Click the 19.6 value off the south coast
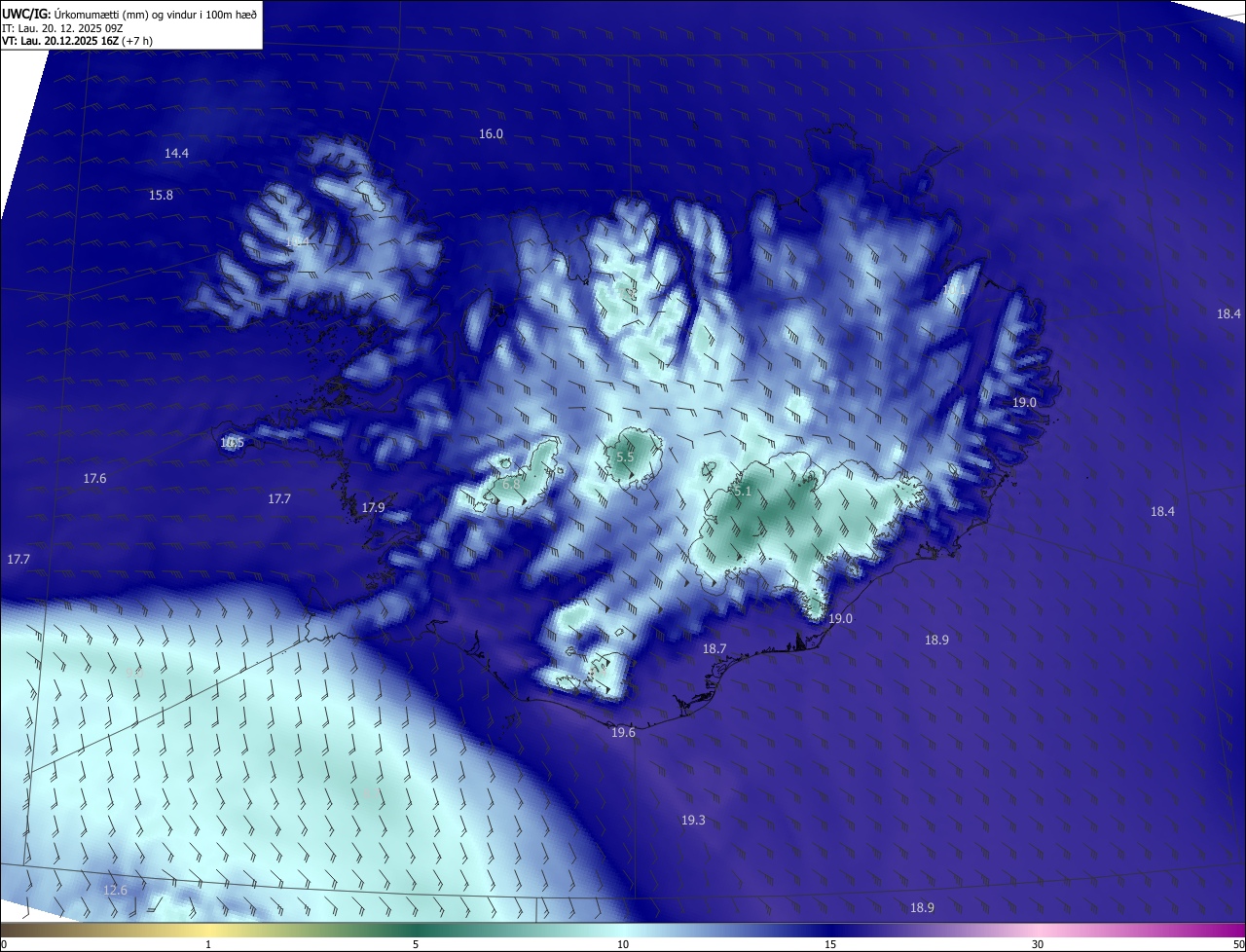This screenshot has width=1246, height=952. tap(623, 733)
